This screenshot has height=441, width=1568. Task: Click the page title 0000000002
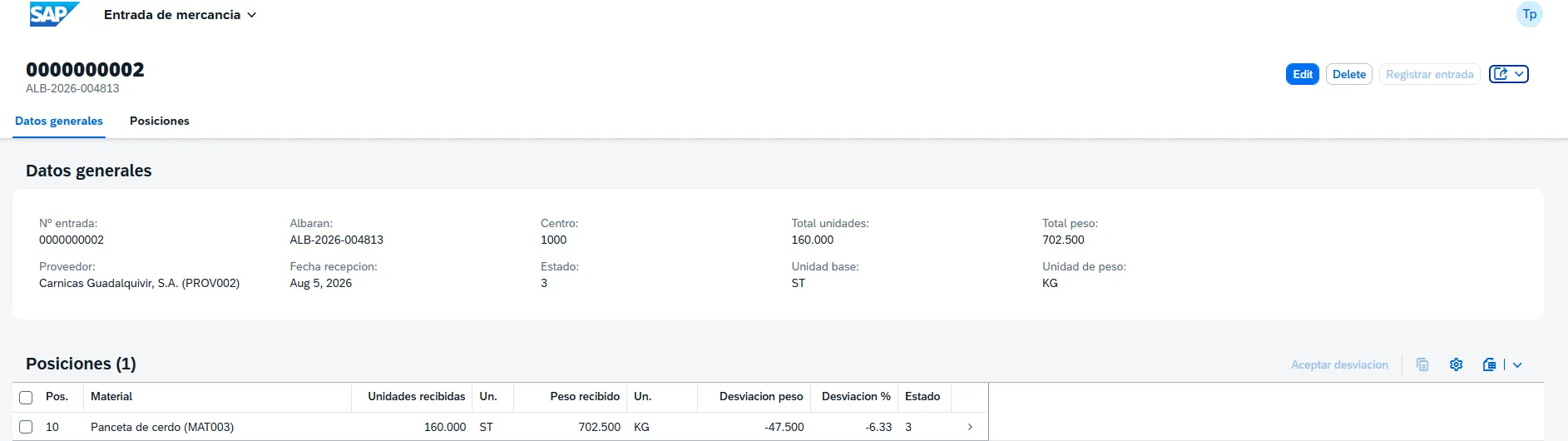tap(85, 69)
